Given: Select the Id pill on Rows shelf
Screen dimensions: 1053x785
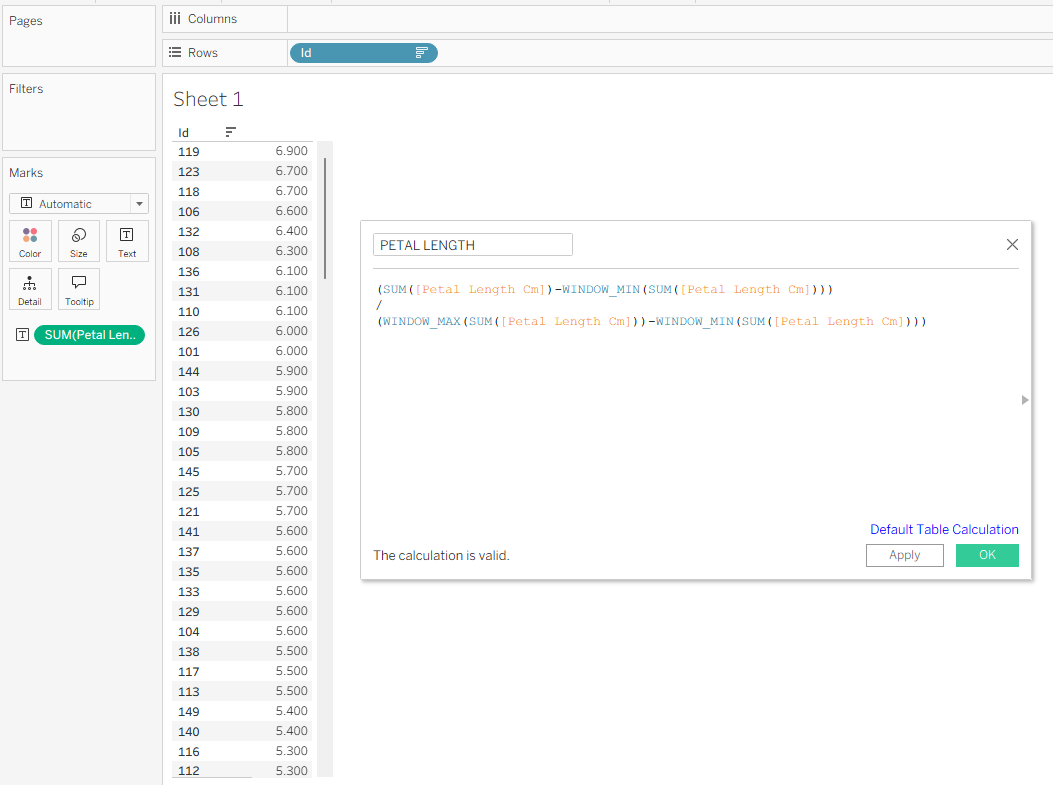Looking at the screenshot, I should 350,53.
